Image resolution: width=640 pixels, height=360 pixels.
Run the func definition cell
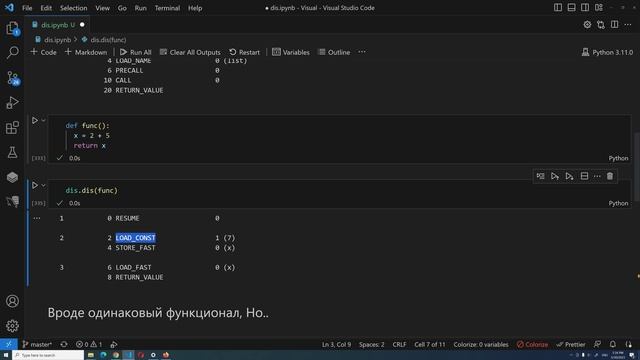pyautogui.click(x=35, y=120)
